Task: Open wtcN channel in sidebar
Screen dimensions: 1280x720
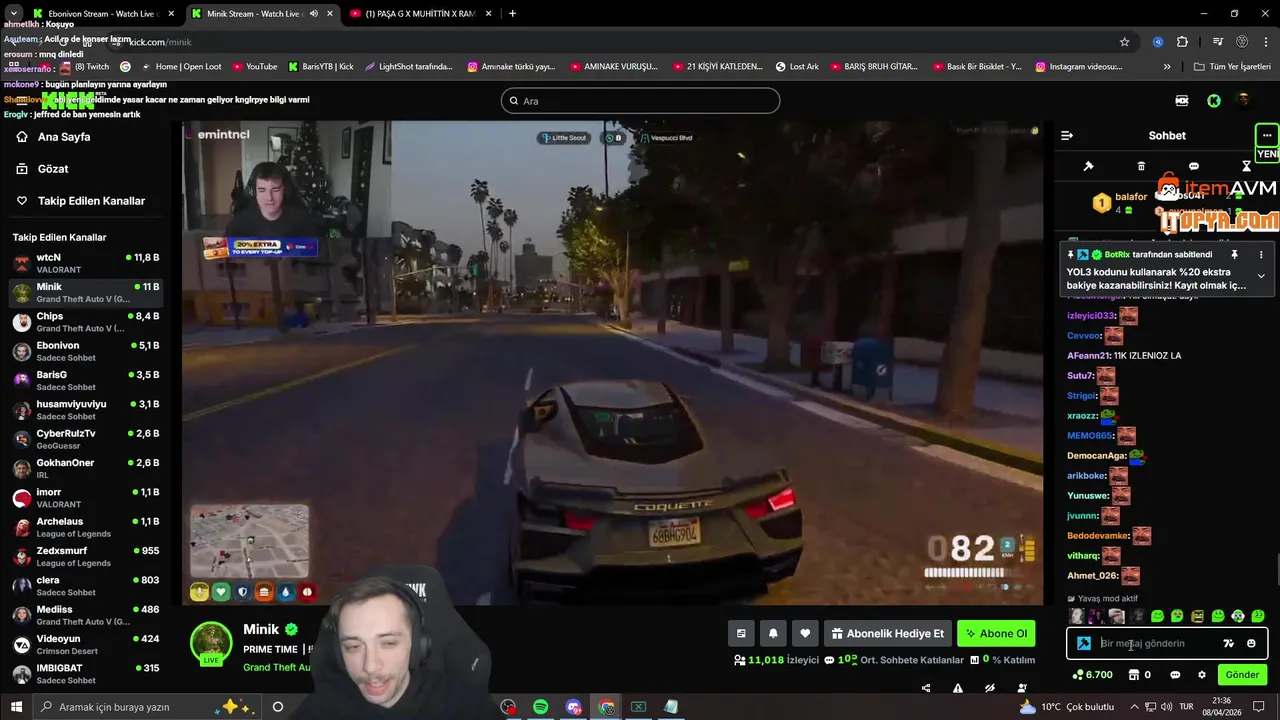Action: click(85, 264)
